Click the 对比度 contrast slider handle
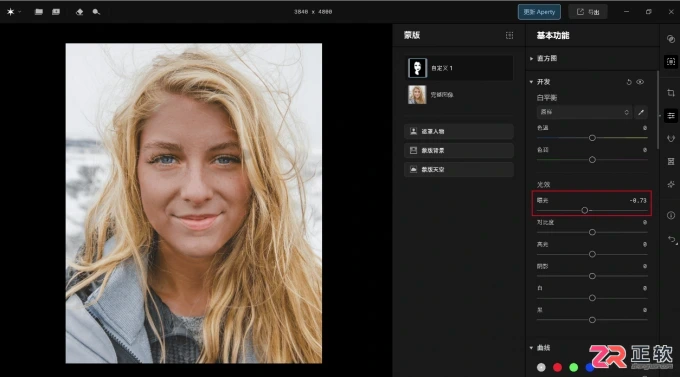Image resolution: width=680 pixels, height=377 pixels. (592, 233)
